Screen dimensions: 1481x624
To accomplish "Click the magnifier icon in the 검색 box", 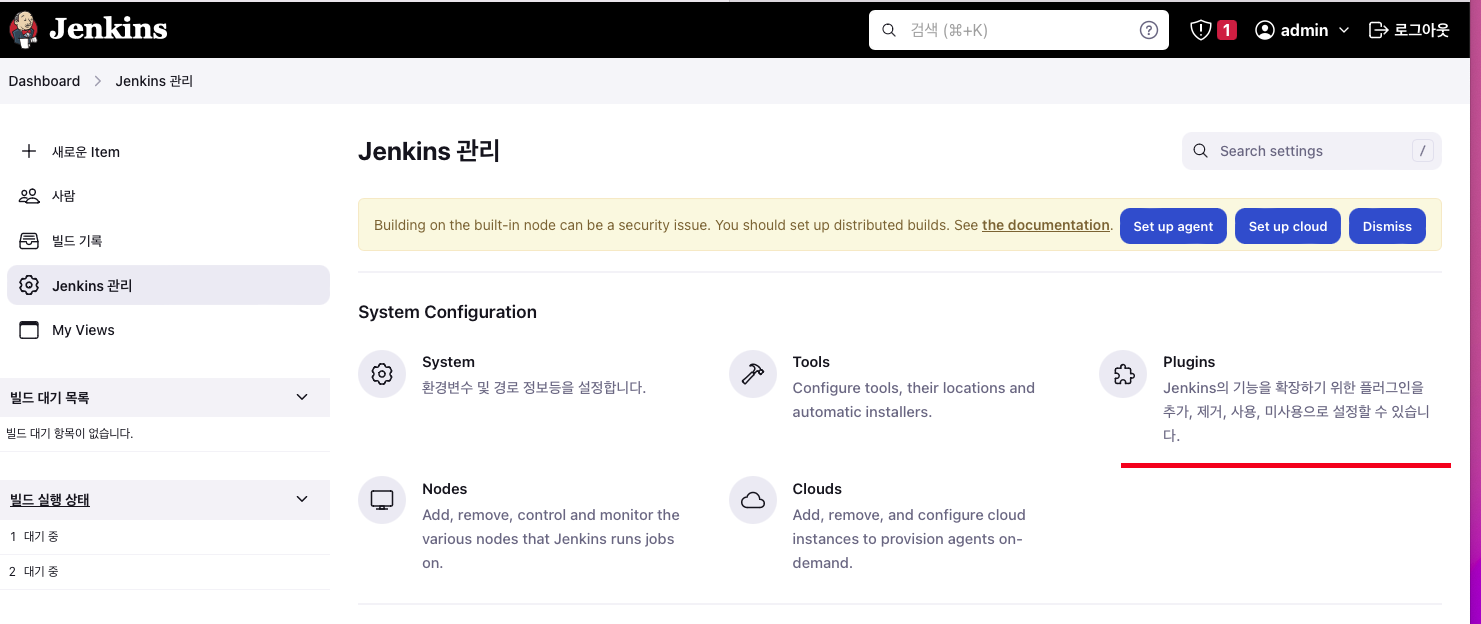I will tap(889, 30).
